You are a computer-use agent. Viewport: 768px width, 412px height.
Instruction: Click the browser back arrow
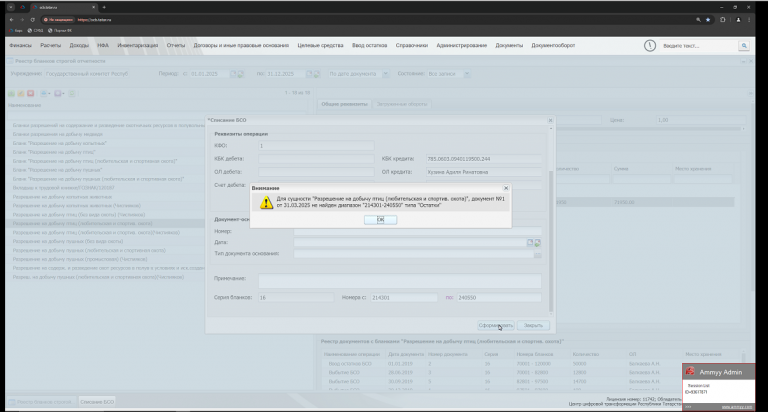point(12,20)
